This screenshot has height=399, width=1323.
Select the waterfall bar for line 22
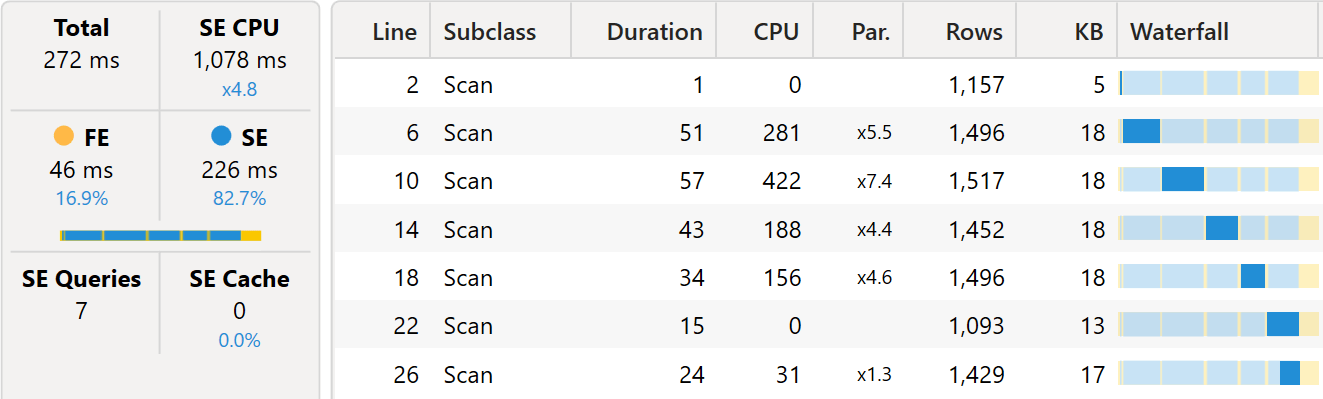(x=1283, y=324)
